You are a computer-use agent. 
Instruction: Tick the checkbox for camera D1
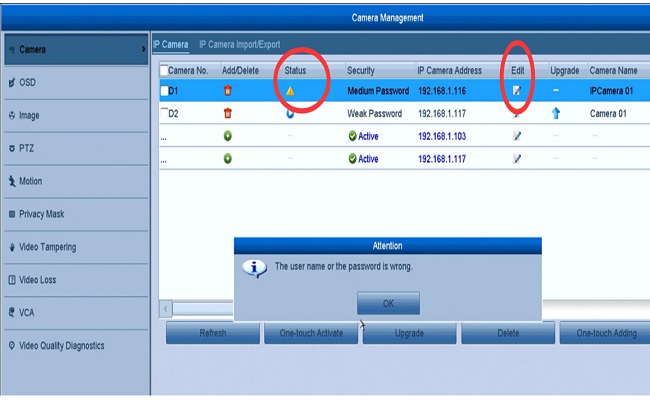(165, 90)
